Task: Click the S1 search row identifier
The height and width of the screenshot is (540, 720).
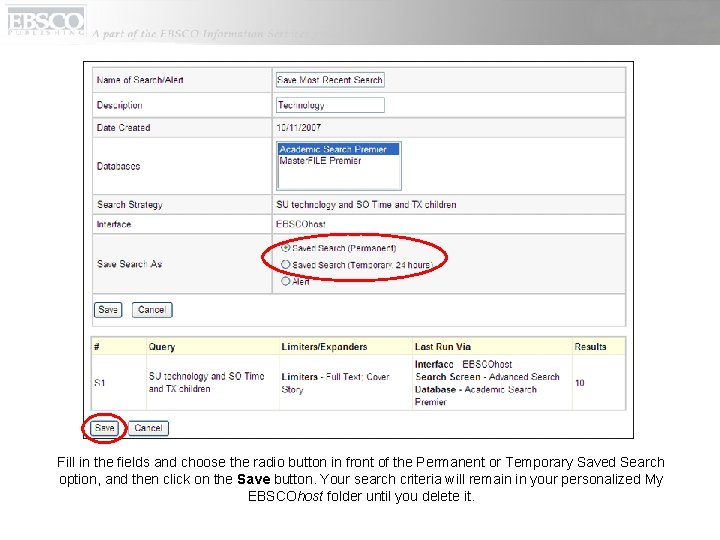Action: 100,382
